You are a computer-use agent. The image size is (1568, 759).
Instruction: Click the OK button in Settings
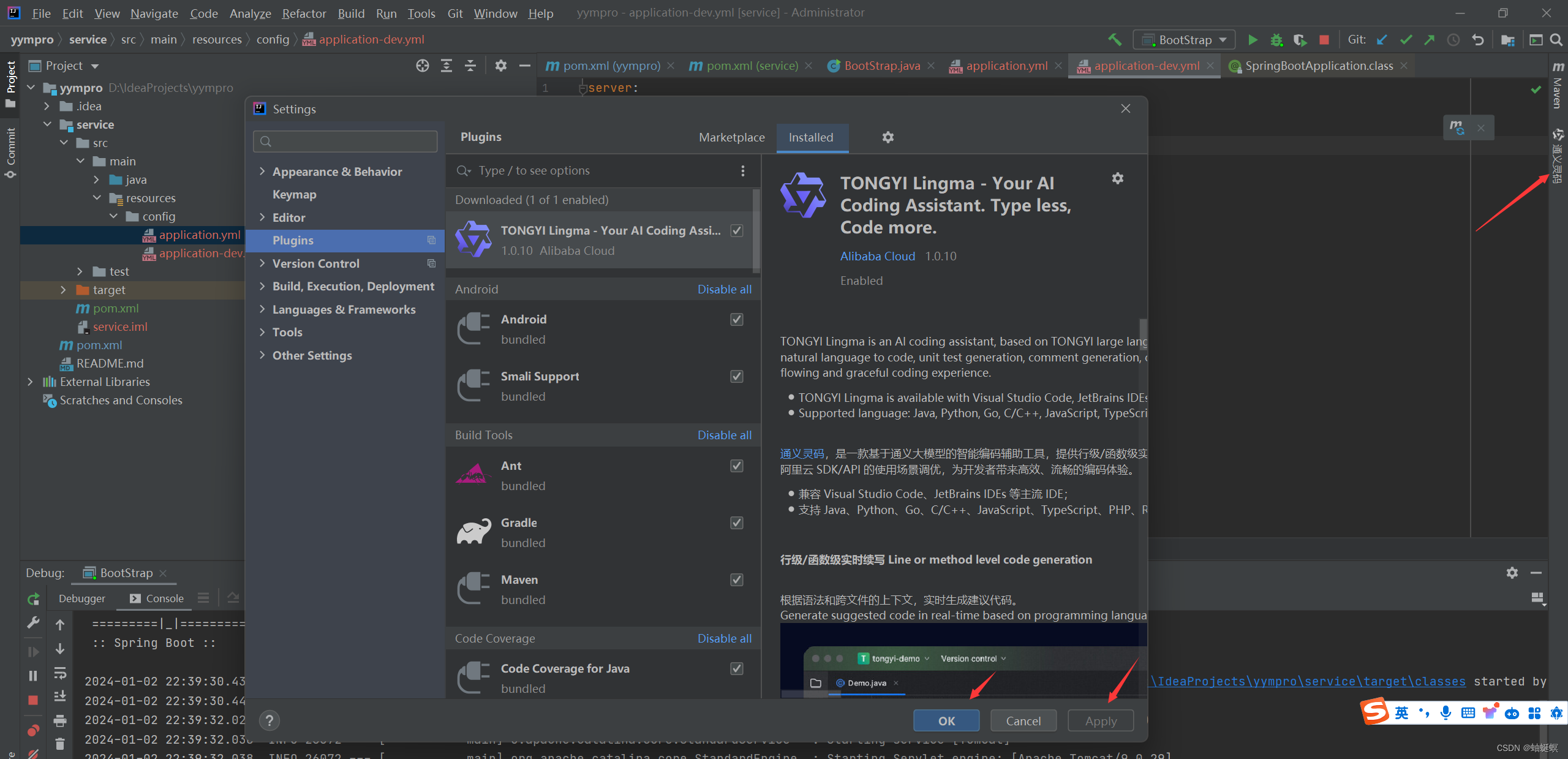pyautogui.click(x=946, y=721)
